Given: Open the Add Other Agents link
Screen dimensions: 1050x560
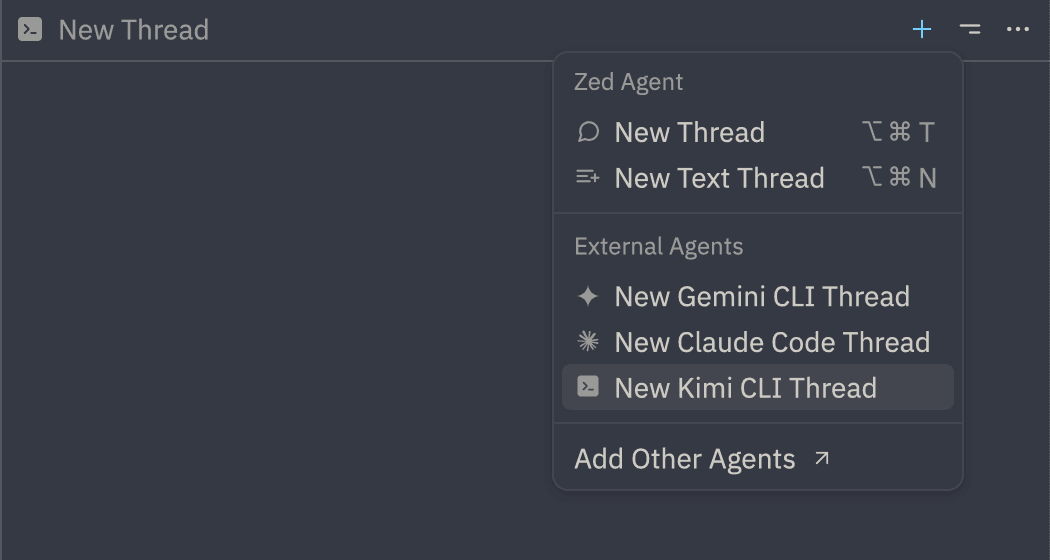Looking at the screenshot, I should tap(685, 459).
